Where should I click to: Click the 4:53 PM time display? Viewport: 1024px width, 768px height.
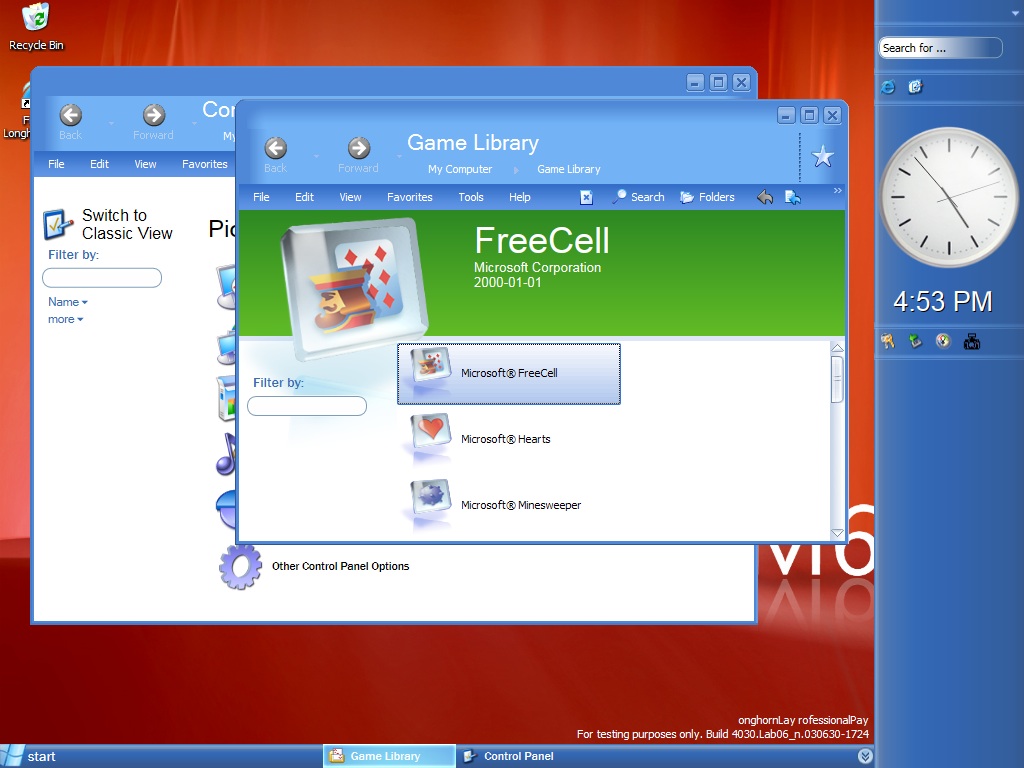pos(942,302)
